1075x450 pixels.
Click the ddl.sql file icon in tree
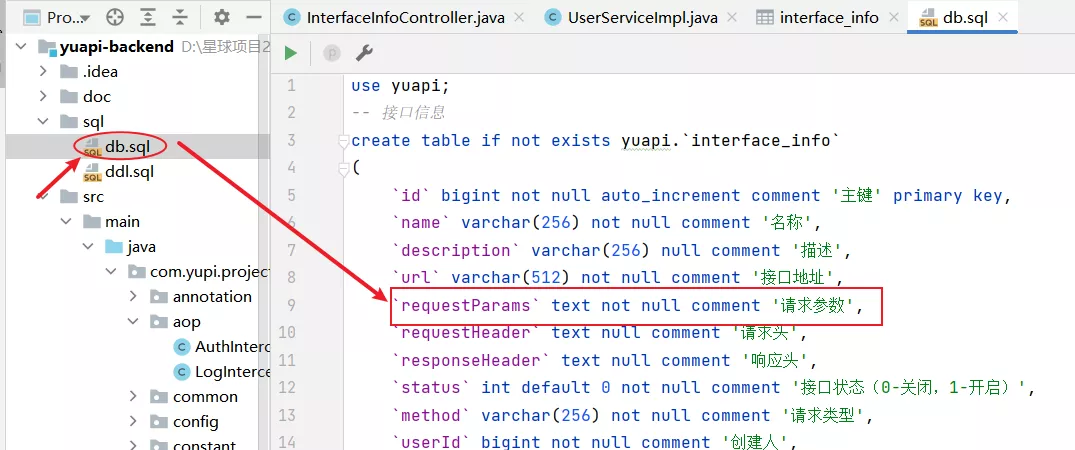[92, 171]
